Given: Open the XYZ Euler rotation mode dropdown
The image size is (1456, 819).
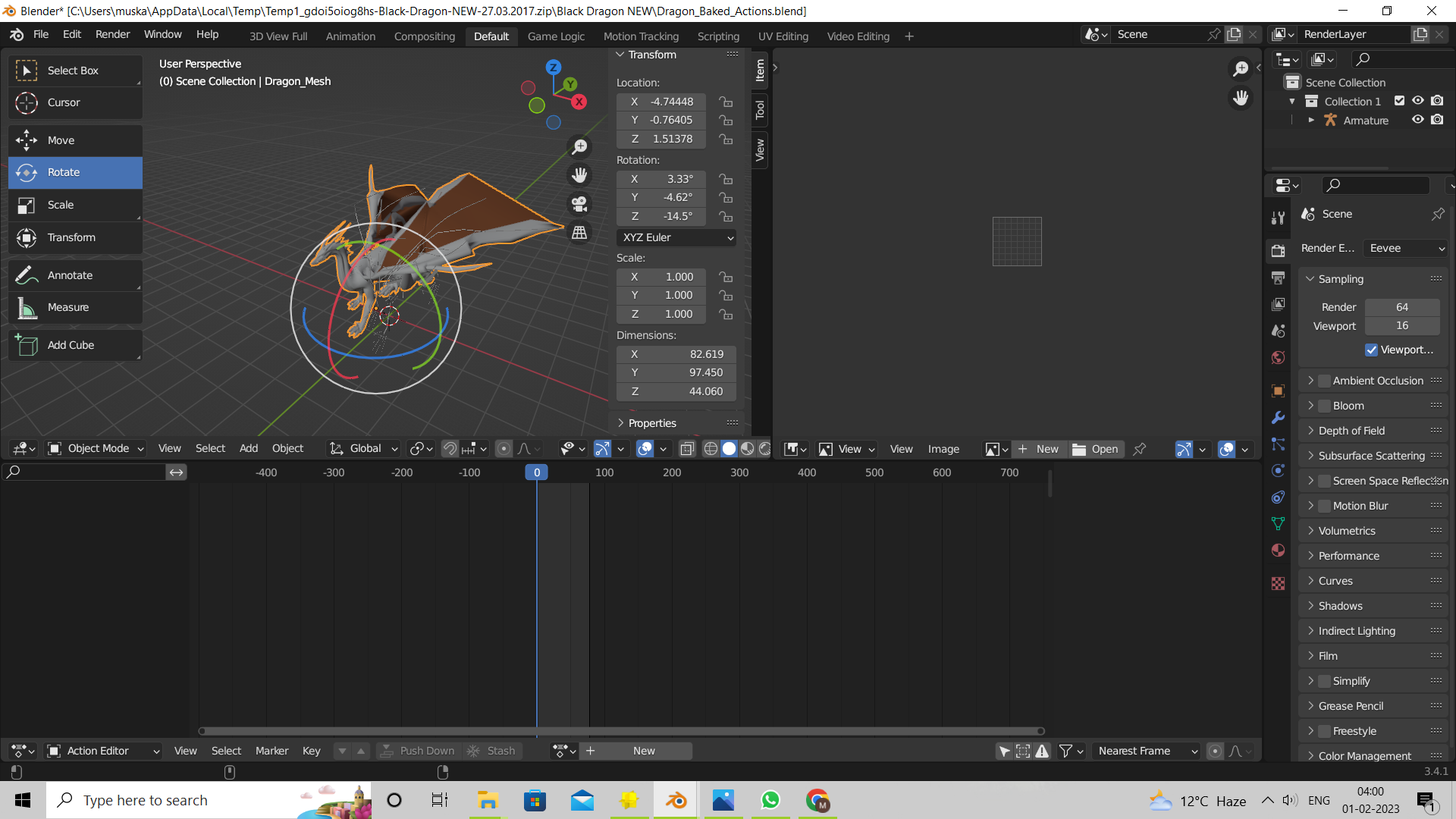Looking at the screenshot, I should point(676,237).
